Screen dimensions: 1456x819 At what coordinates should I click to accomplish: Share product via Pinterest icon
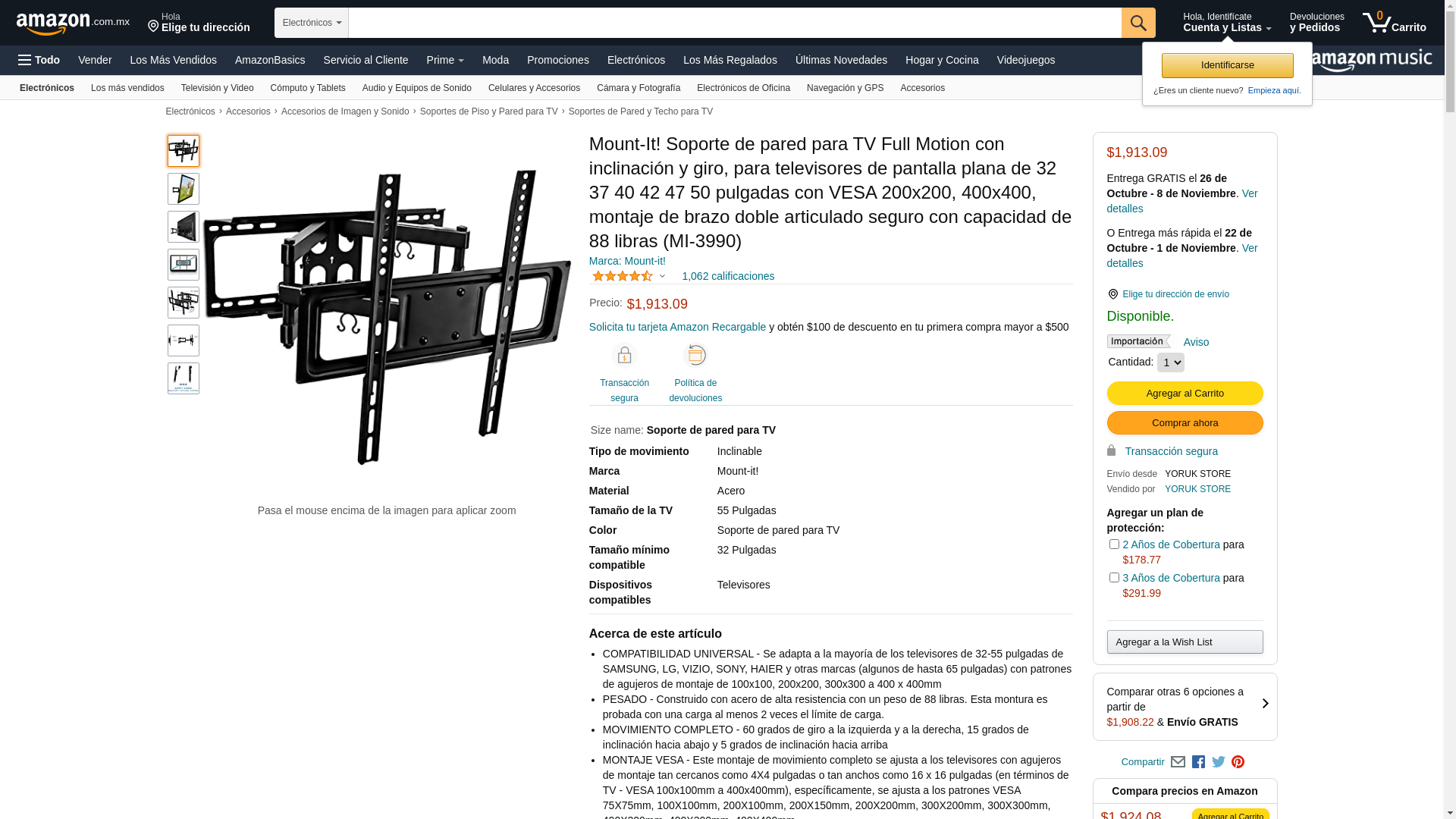tap(1238, 762)
